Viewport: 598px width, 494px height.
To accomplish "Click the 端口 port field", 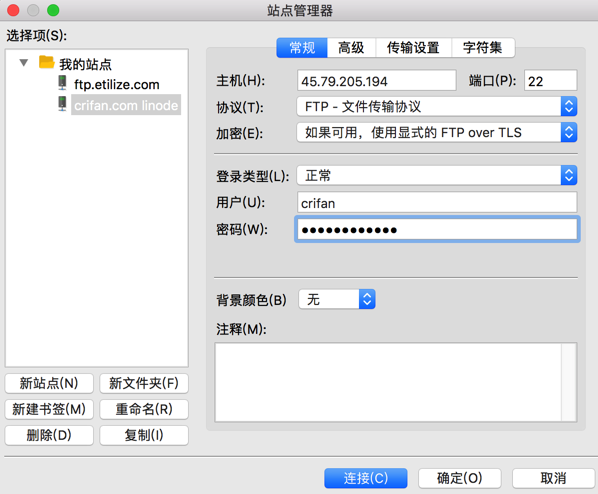I will pyautogui.click(x=550, y=80).
